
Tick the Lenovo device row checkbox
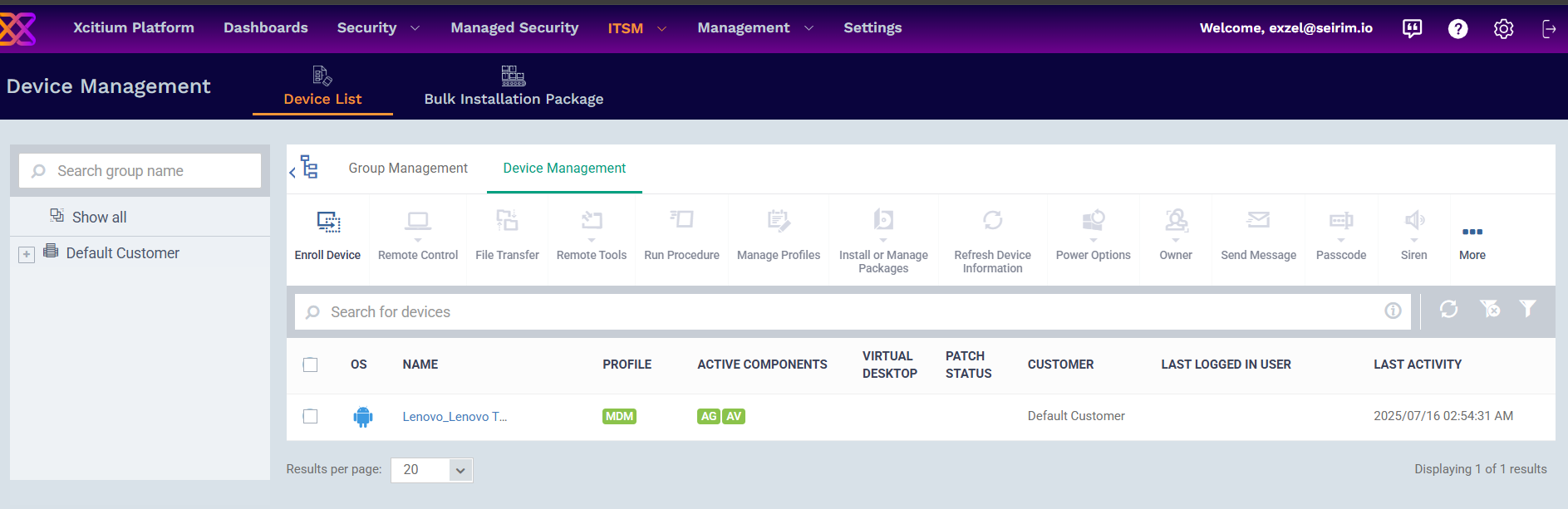pos(310,416)
